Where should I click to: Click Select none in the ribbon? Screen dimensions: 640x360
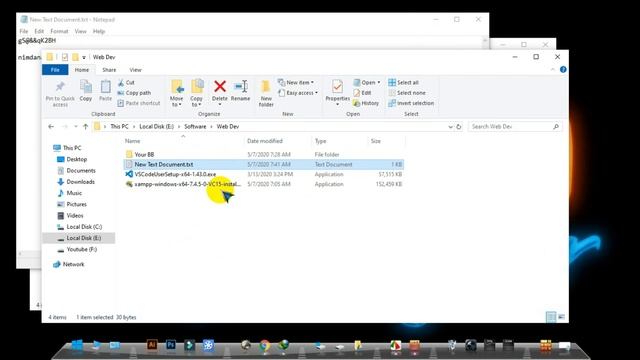point(407,93)
